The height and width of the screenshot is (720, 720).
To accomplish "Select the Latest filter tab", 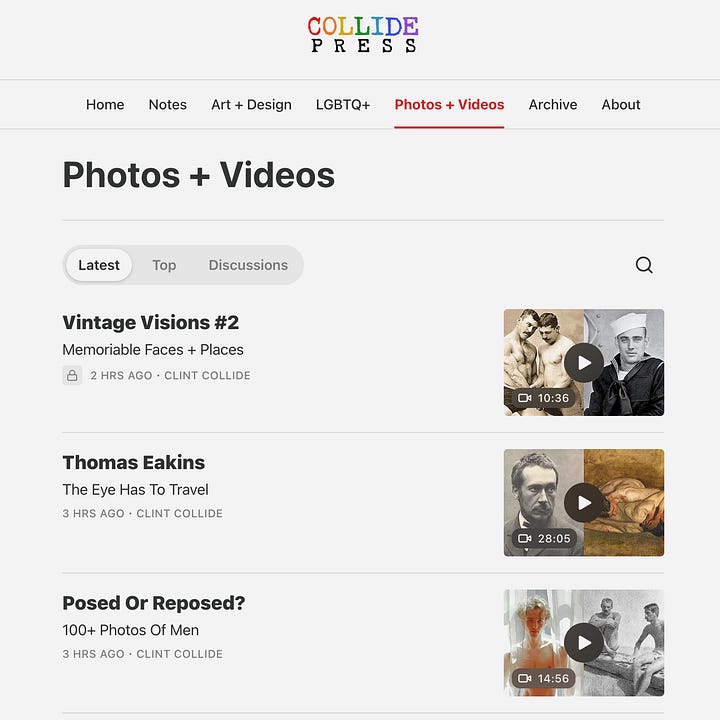I will tap(99, 265).
